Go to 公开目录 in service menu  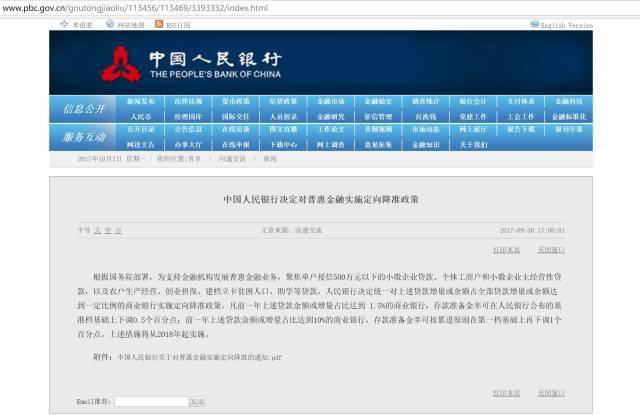(x=140, y=129)
